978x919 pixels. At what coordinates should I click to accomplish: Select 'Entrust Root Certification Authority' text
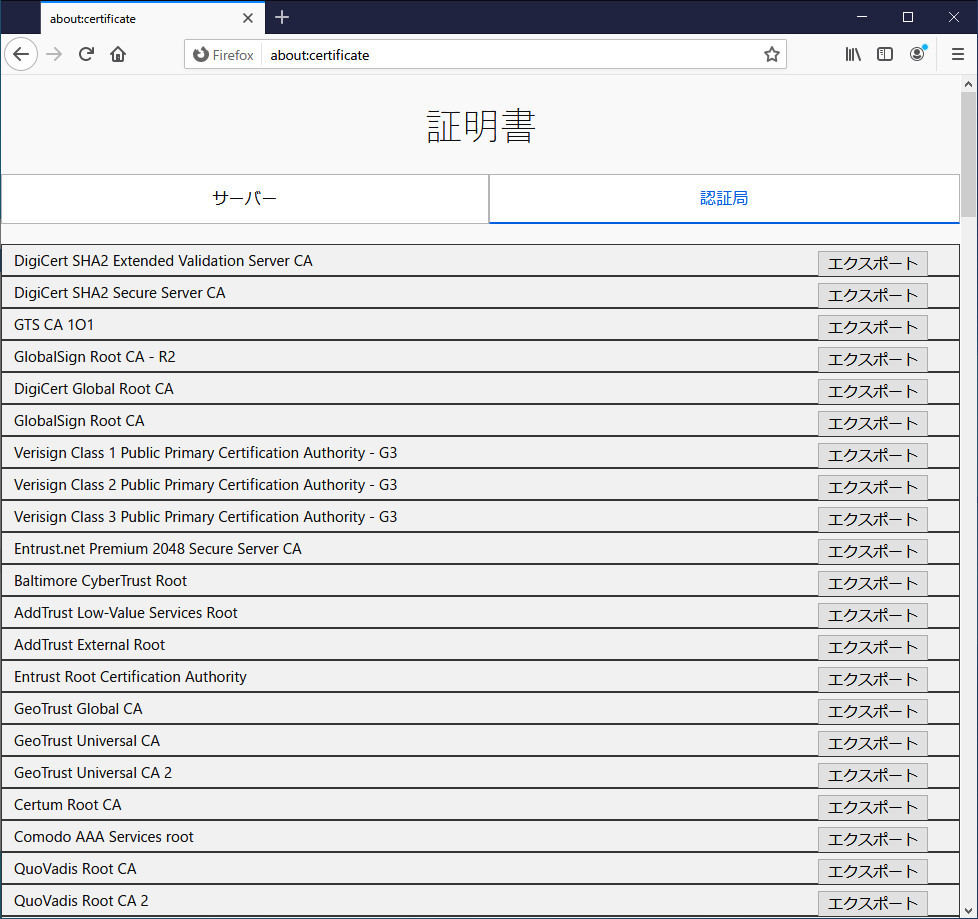click(130, 677)
